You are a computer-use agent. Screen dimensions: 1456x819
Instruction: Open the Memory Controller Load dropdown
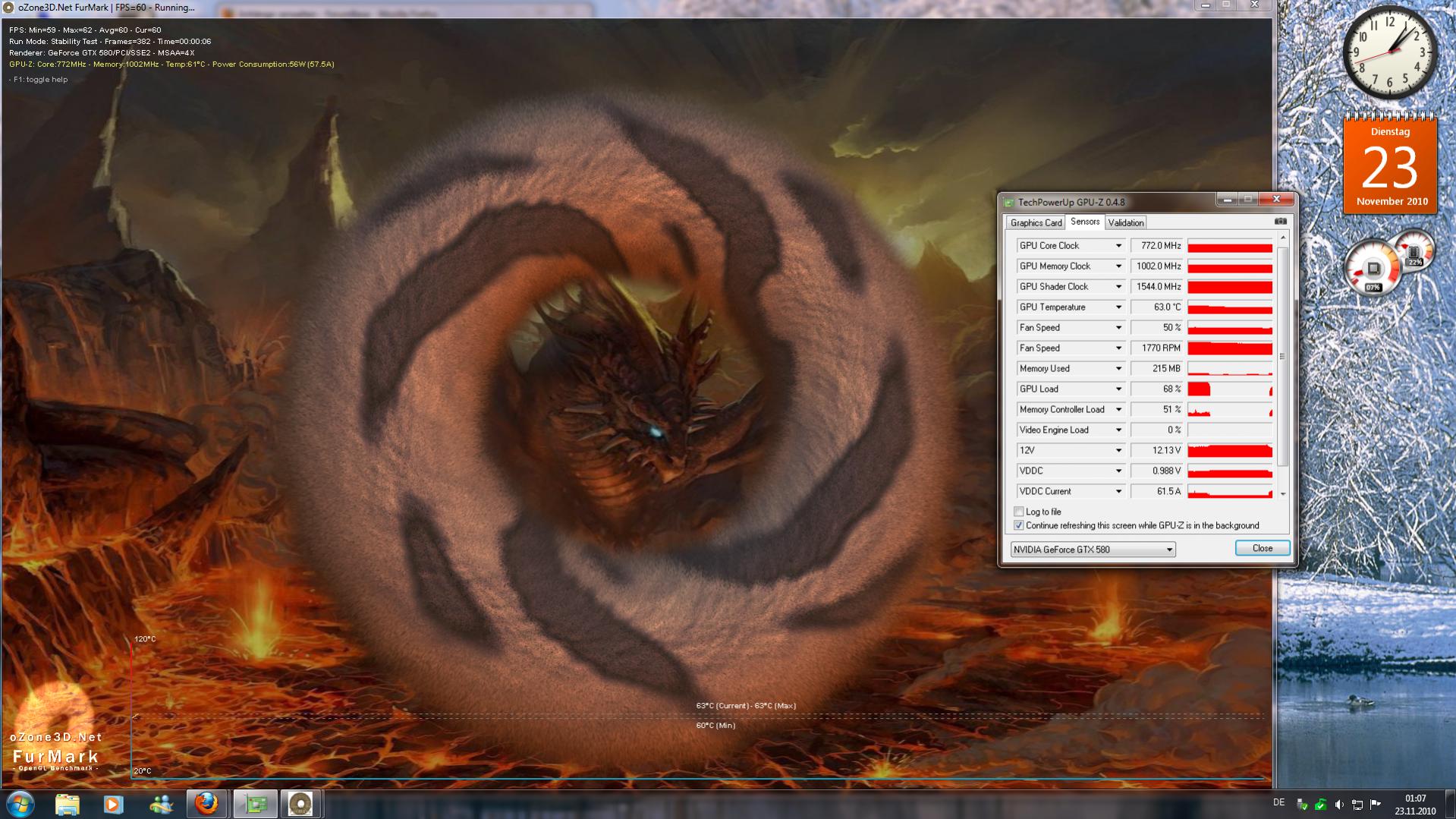point(1118,410)
